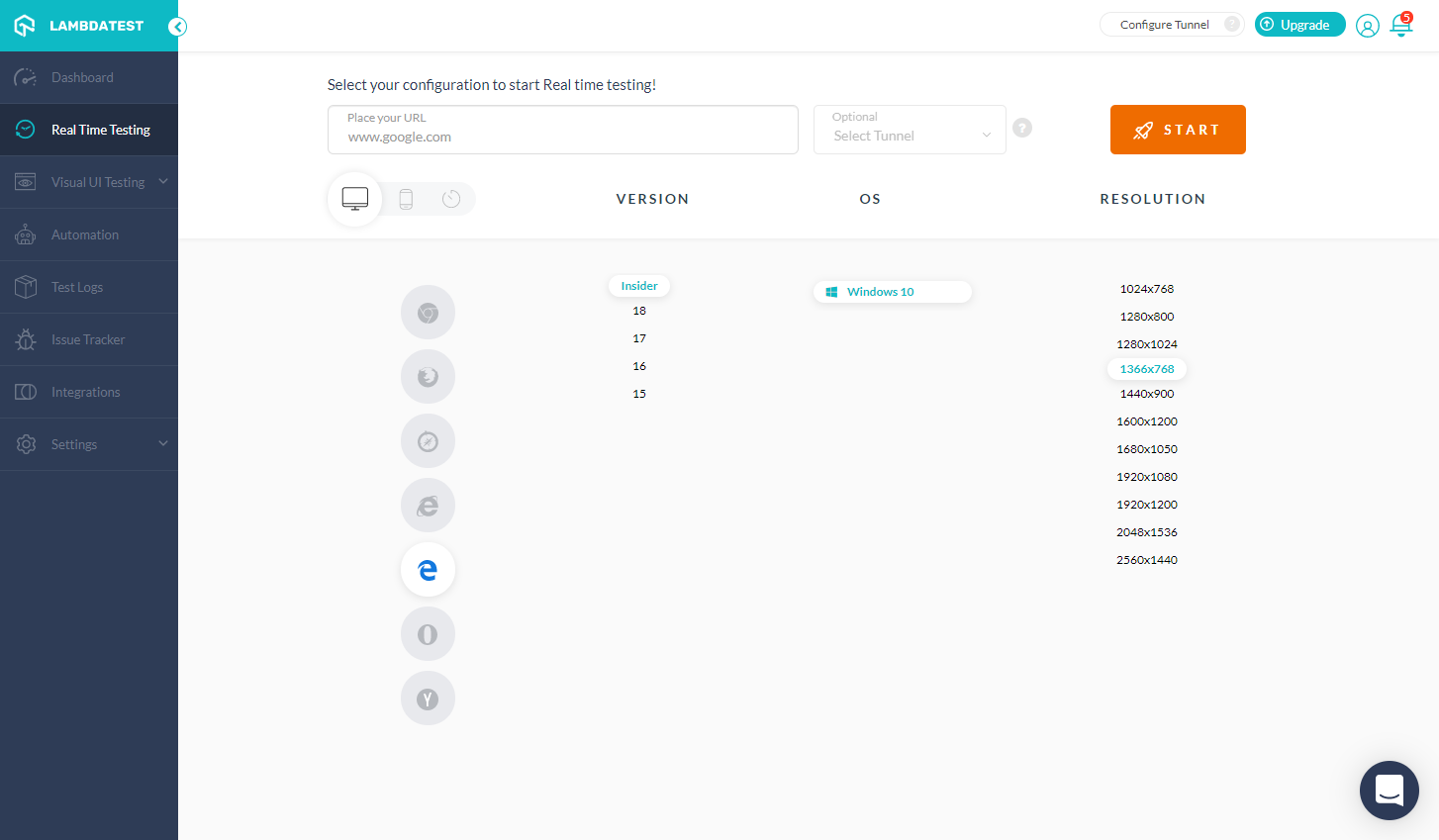Select the Insider version
The height and width of the screenshot is (840, 1439).
click(639, 286)
